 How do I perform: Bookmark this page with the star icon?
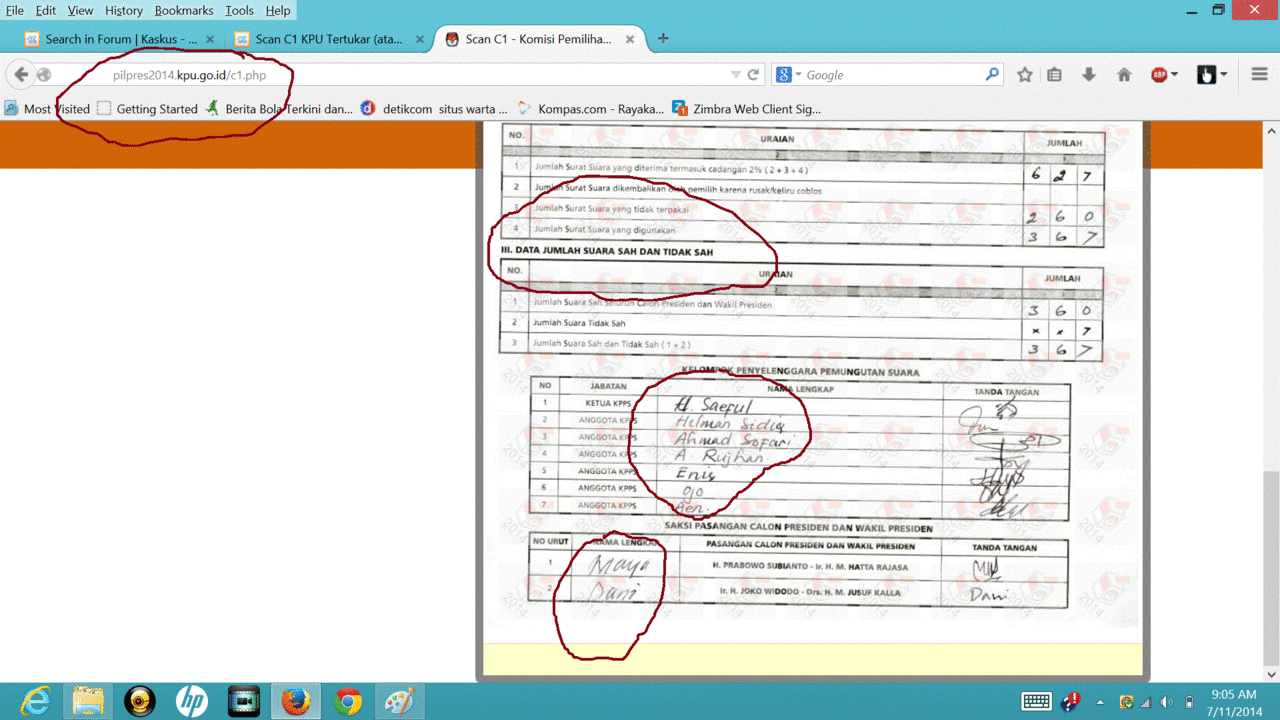(x=1025, y=75)
